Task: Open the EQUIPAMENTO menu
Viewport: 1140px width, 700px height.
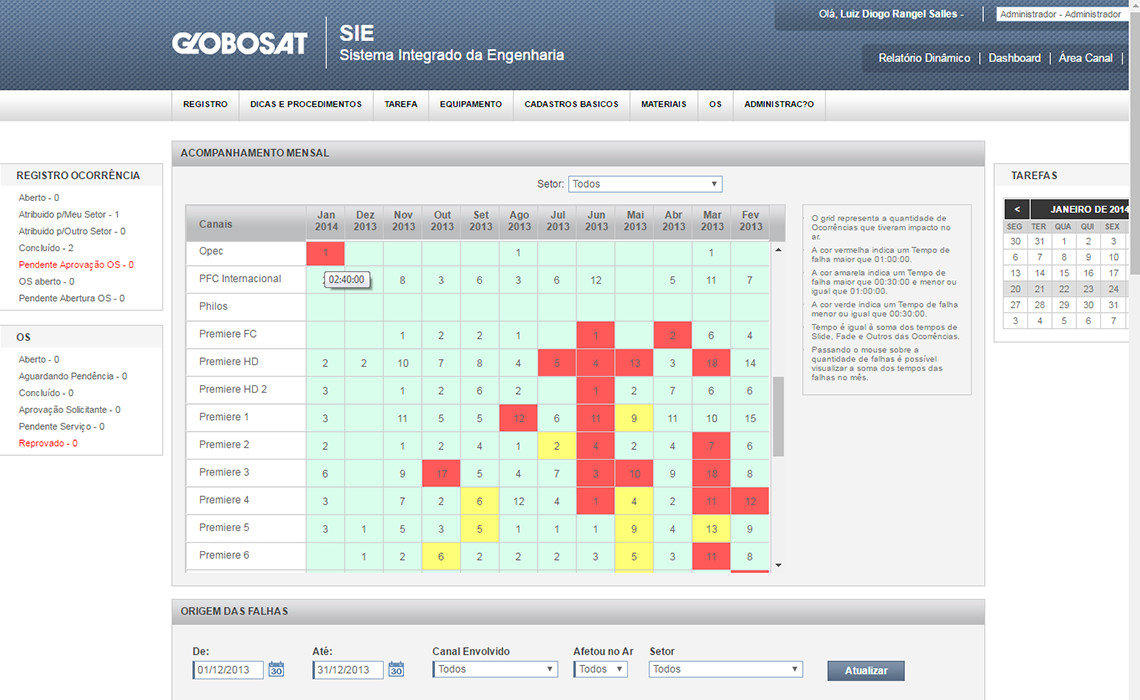Action: [x=470, y=105]
